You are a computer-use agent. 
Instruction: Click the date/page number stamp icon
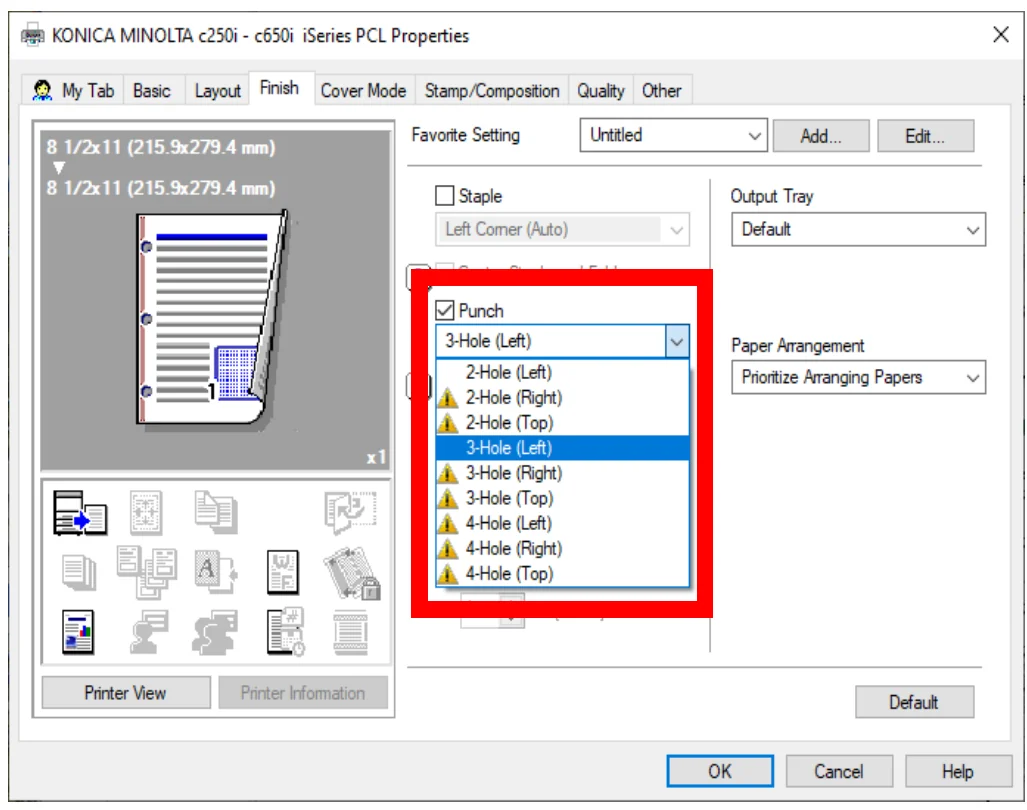(x=285, y=633)
